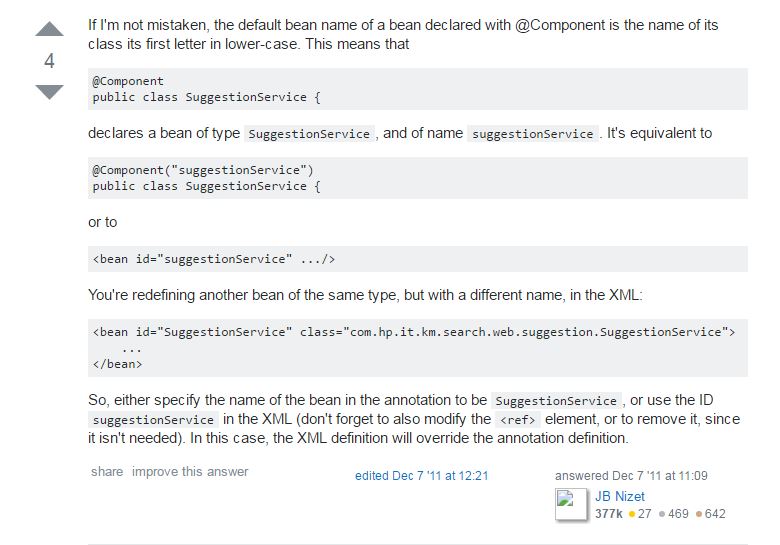Screen dimensions: 780x545
Task: Click inline suggestionService code after 'of name'
Action: tap(532, 134)
